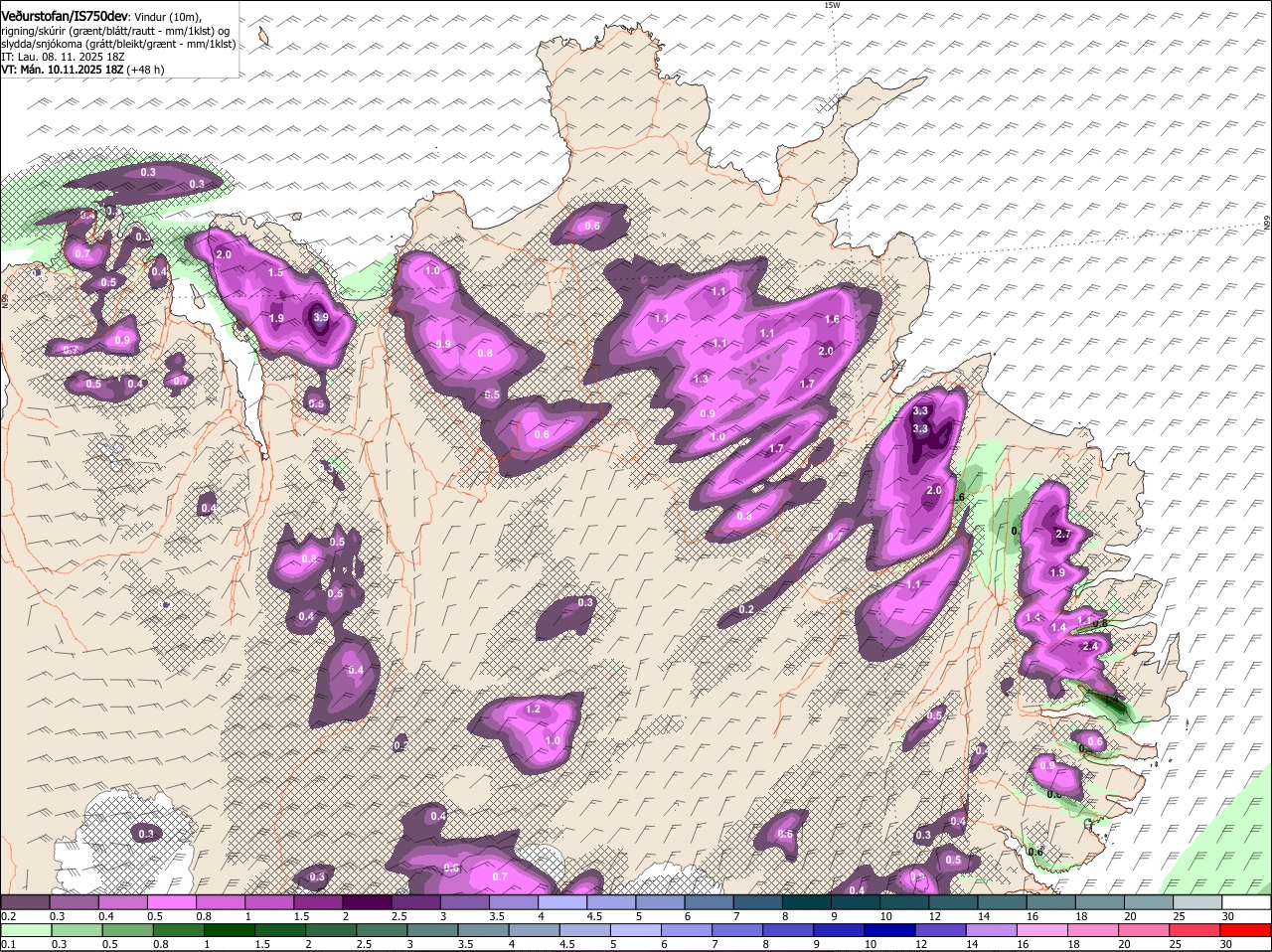Click the Veðurstofan/IS750dev title text

(x=65, y=16)
